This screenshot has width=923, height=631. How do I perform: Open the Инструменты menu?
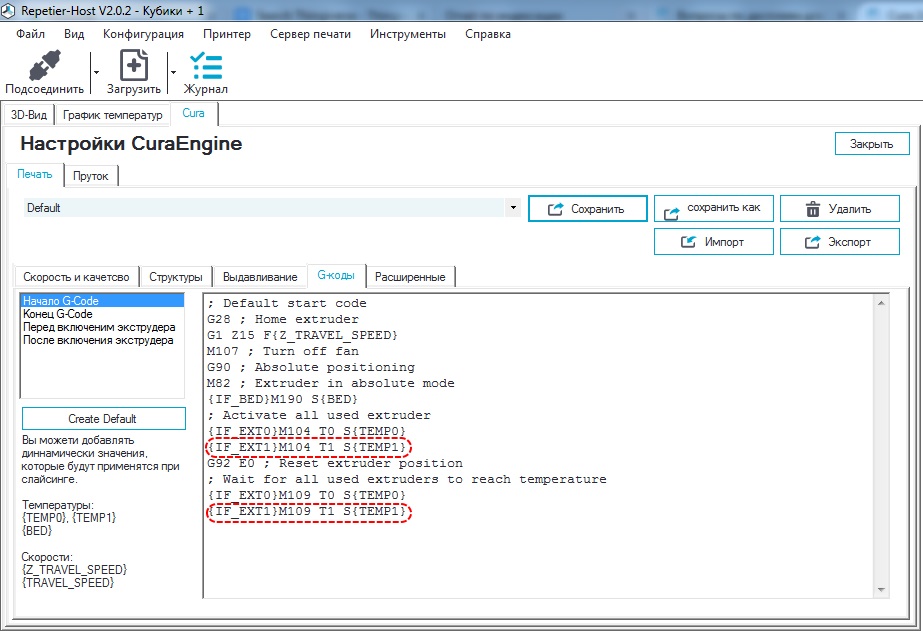[407, 33]
